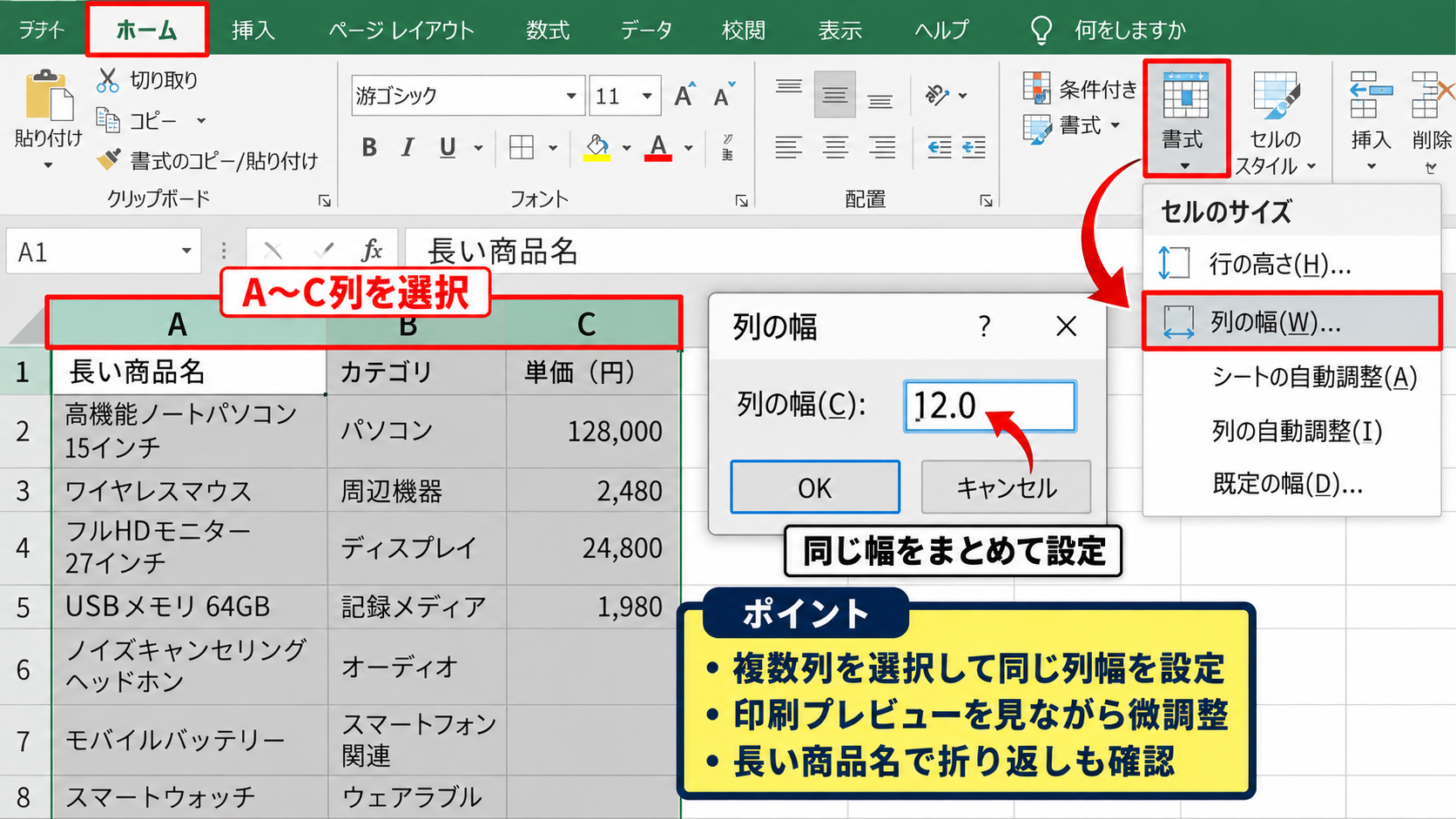Image resolution: width=1456 pixels, height=819 pixels.
Task: Click the Insert cells icon
Action: point(1370,95)
